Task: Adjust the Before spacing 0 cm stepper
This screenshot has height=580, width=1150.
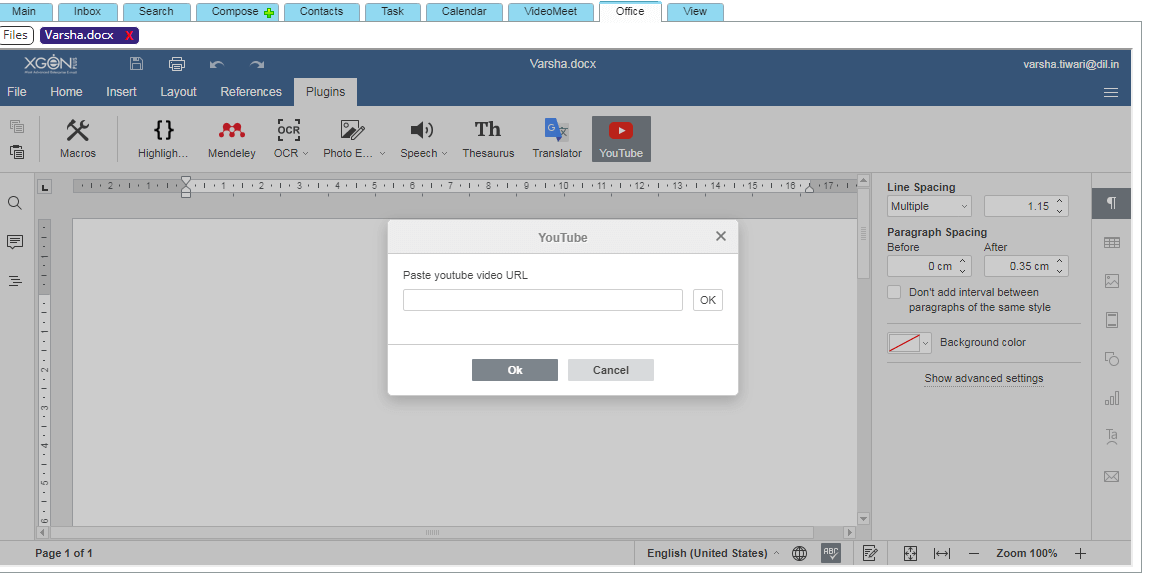Action: click(x=962, y=266)
